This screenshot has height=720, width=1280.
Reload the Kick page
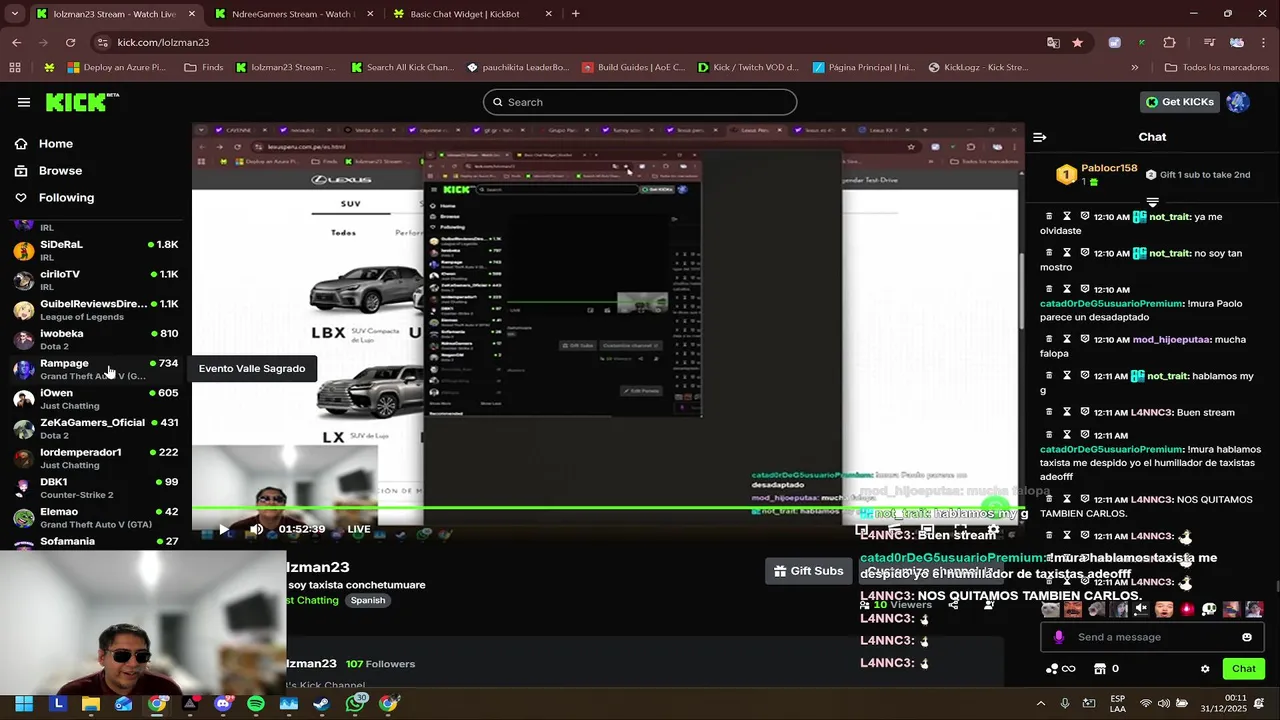point(70,42)
